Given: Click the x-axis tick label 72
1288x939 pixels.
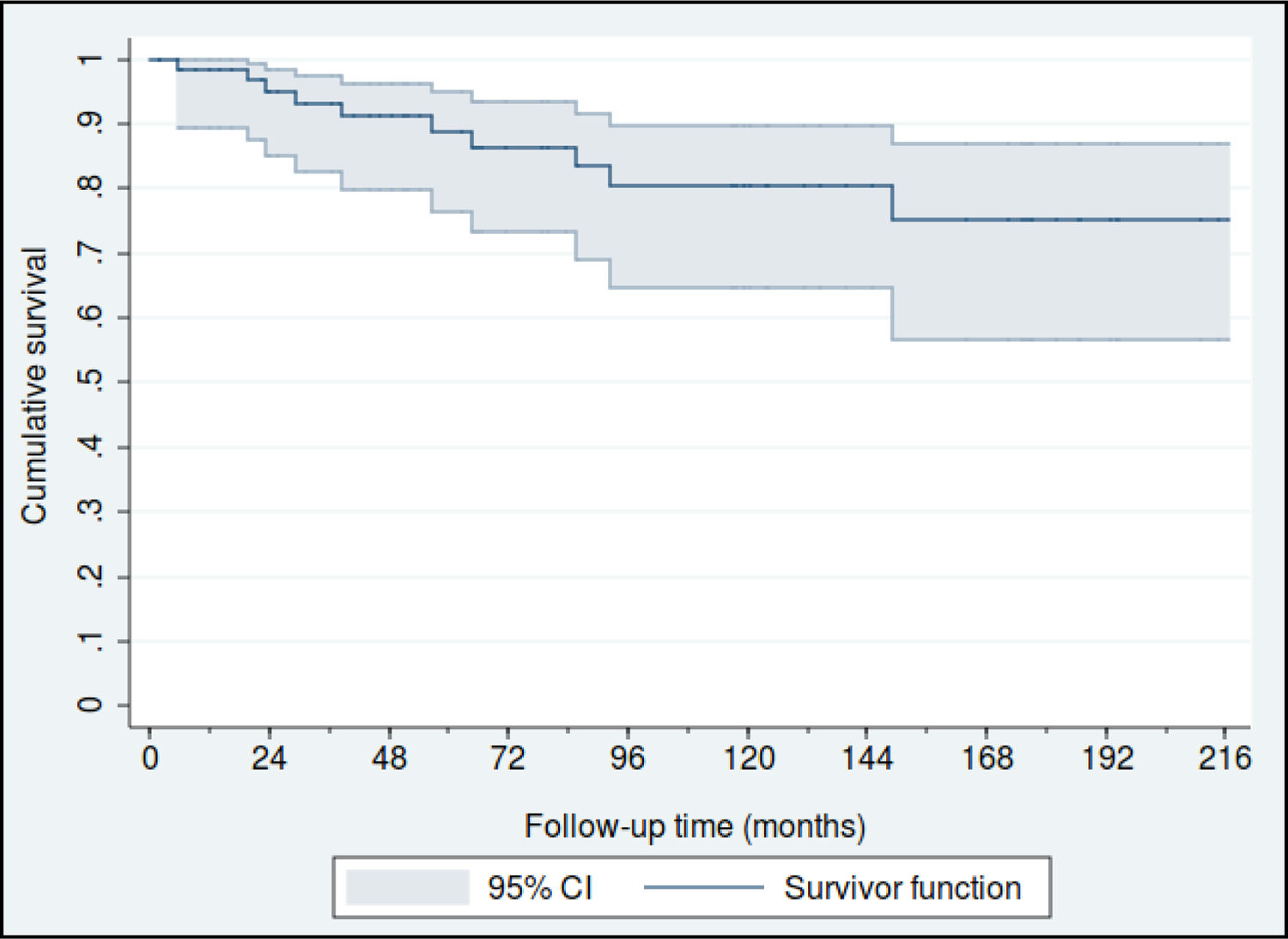Looking at the screenshot, I should coord(508,759).
